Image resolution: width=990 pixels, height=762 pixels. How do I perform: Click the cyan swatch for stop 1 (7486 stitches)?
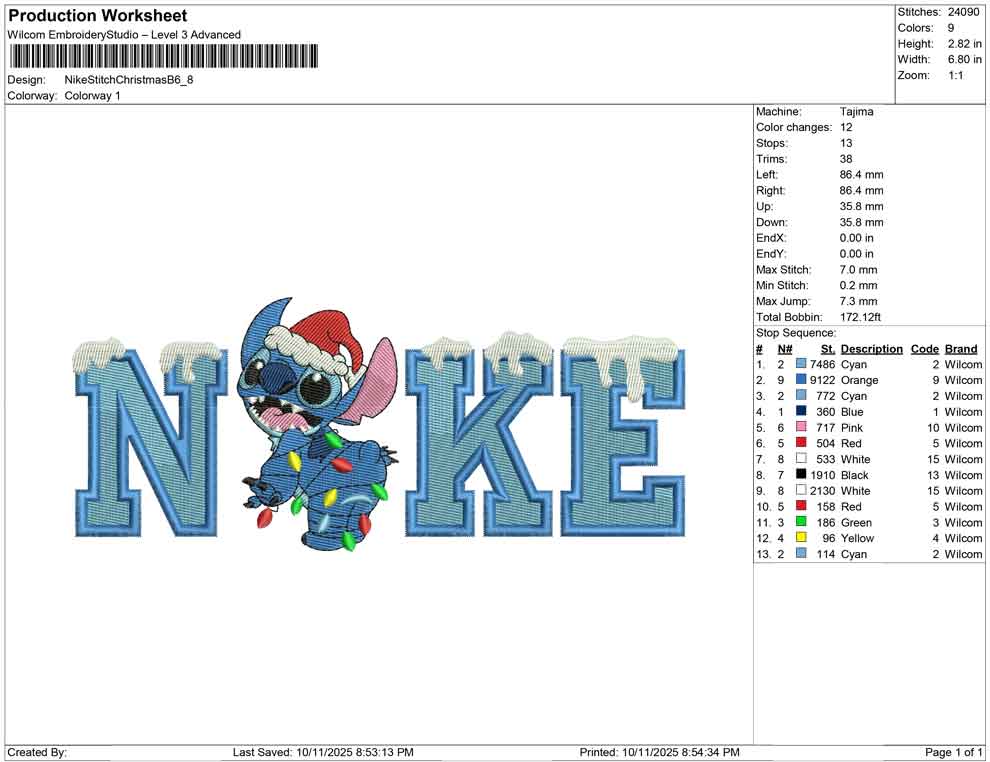point(801,364)
